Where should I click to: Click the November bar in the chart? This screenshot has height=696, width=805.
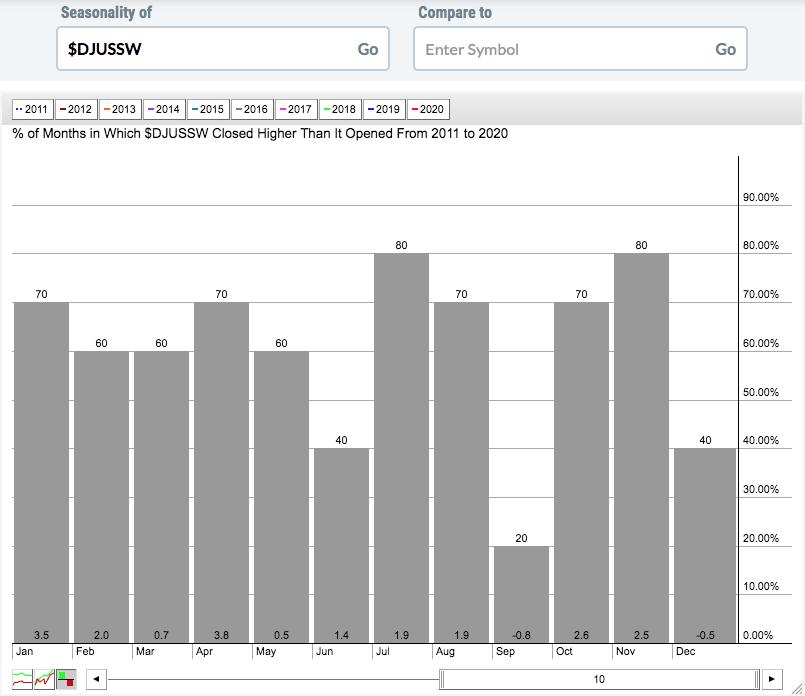pyautogui.click(x=641, y=448)
